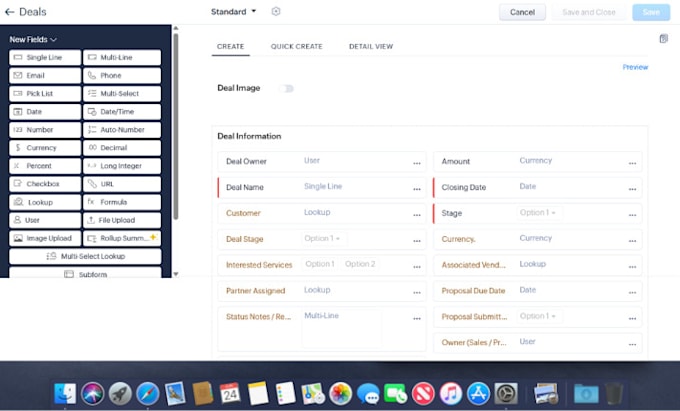680x411 pixels.
Task: Open the Closing Date field options menu
Action: coord(632,189)
